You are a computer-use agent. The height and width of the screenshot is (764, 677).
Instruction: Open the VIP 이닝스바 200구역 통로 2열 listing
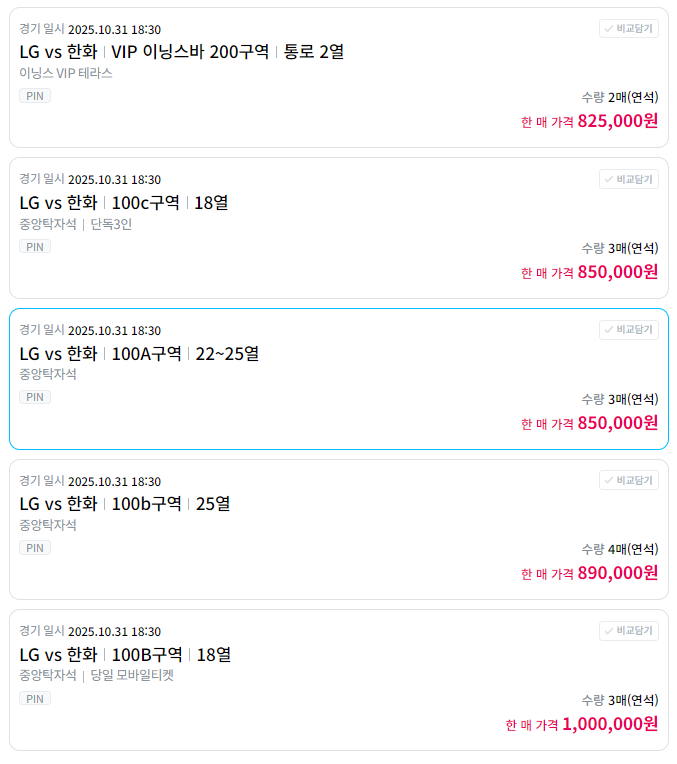[181, 52]
